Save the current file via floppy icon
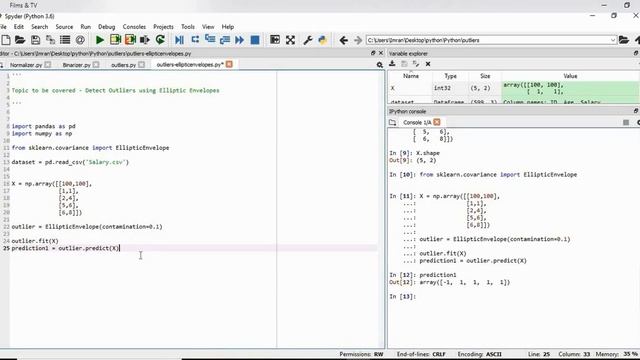The height and width of the screenshot is (360, 640). (36, 40)
